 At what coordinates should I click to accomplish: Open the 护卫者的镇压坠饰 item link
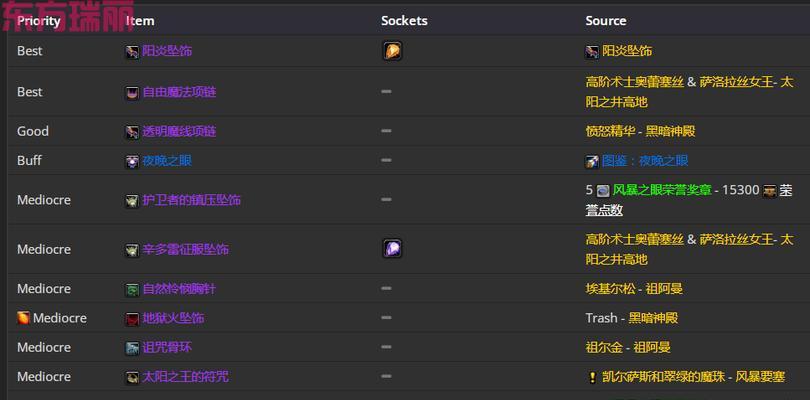(191, 200)
